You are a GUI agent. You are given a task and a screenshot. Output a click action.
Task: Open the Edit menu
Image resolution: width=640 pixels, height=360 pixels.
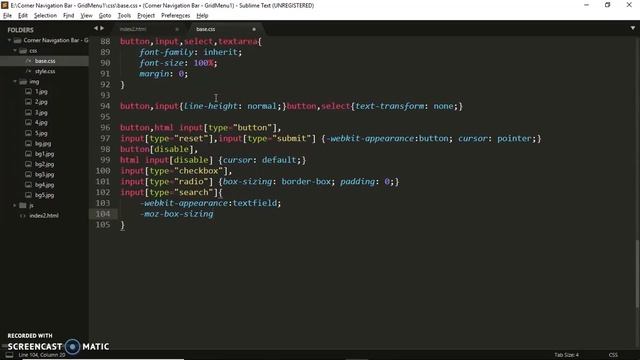coord(23,16)
